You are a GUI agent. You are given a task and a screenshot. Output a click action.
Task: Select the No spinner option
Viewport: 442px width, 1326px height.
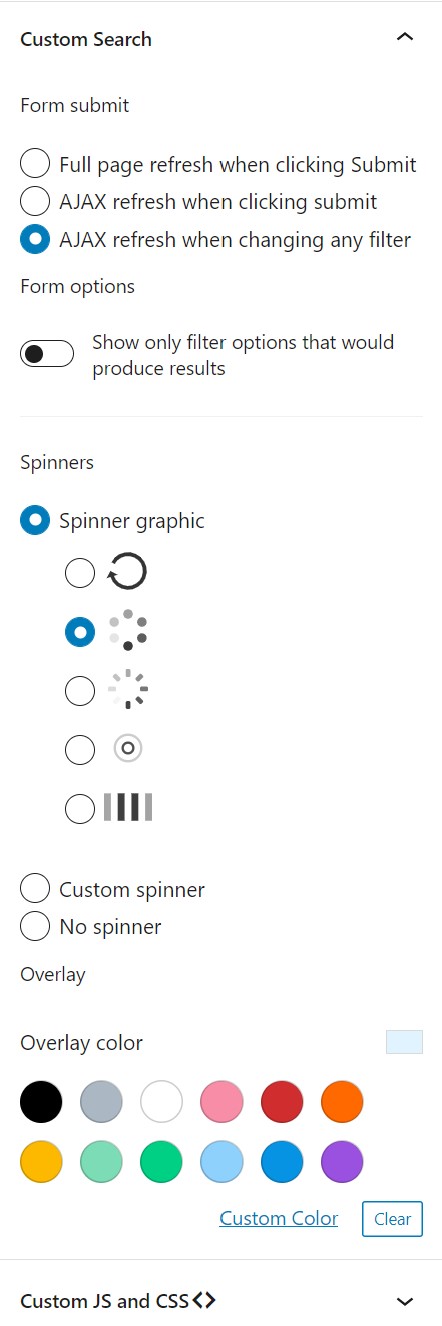click(x=35, y=926)
